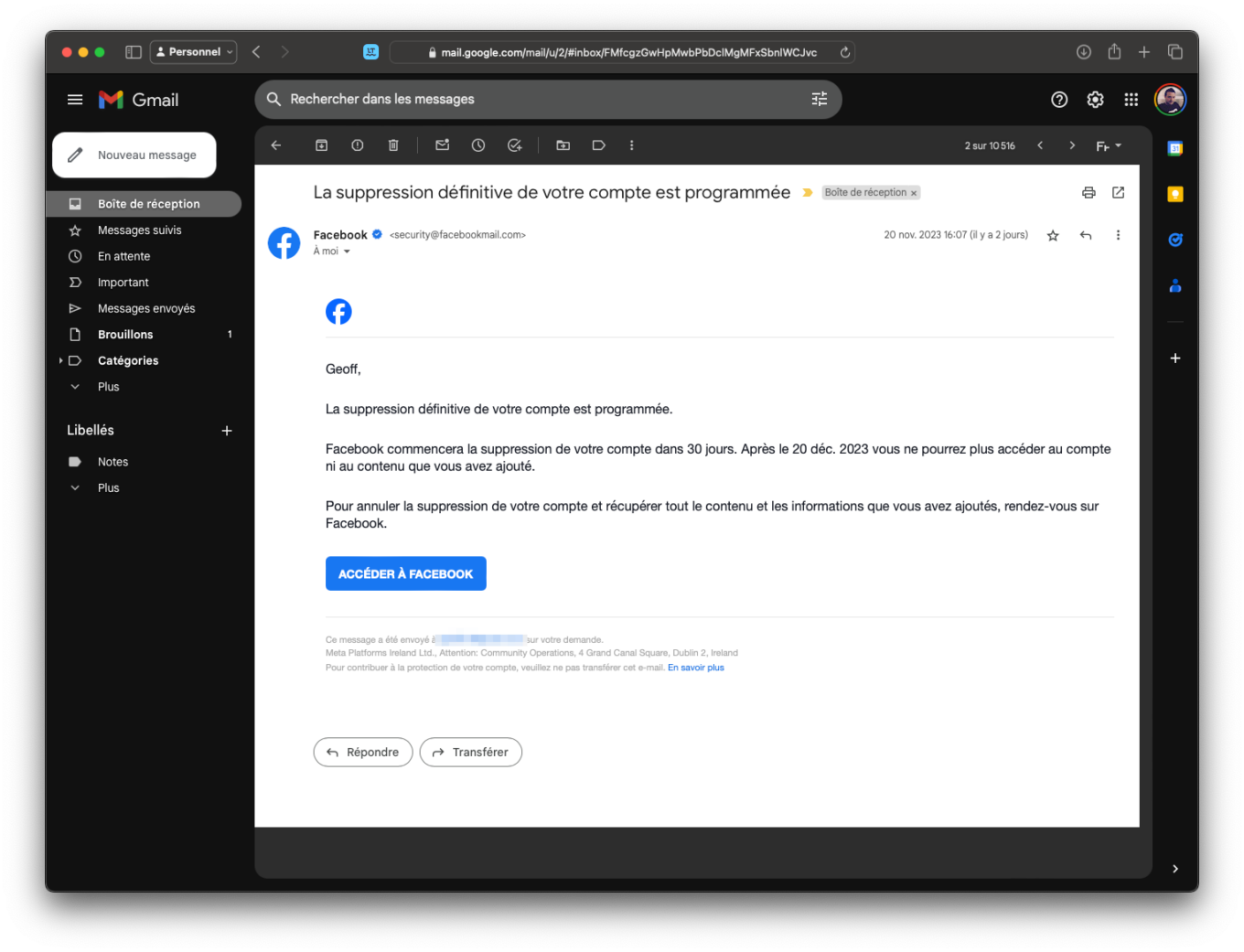This screenshot has height=952, width=1244.
Task: Open new Safari tab
Action: (x=1144, y=52)
